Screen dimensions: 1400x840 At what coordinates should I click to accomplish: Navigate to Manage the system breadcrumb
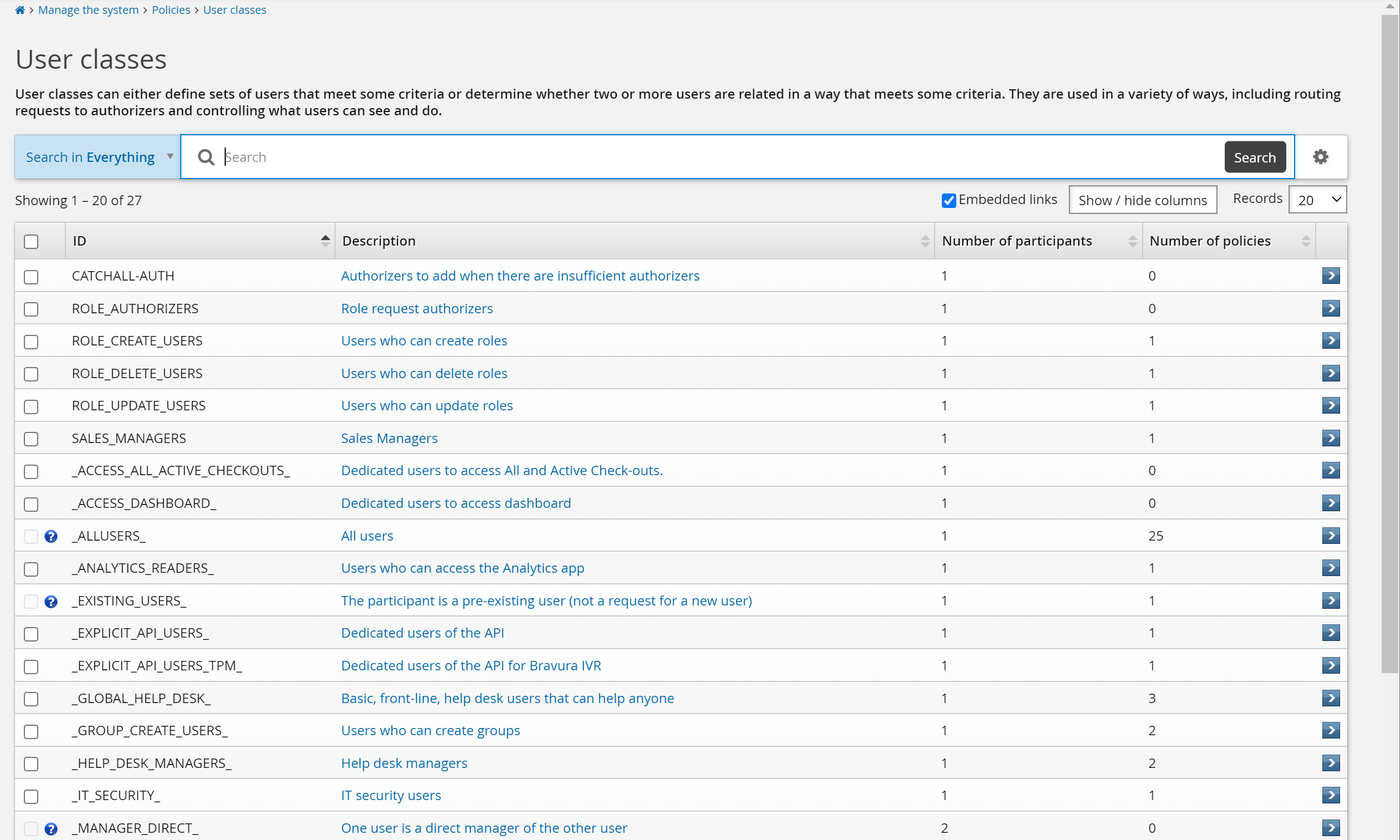click(88, 10)
